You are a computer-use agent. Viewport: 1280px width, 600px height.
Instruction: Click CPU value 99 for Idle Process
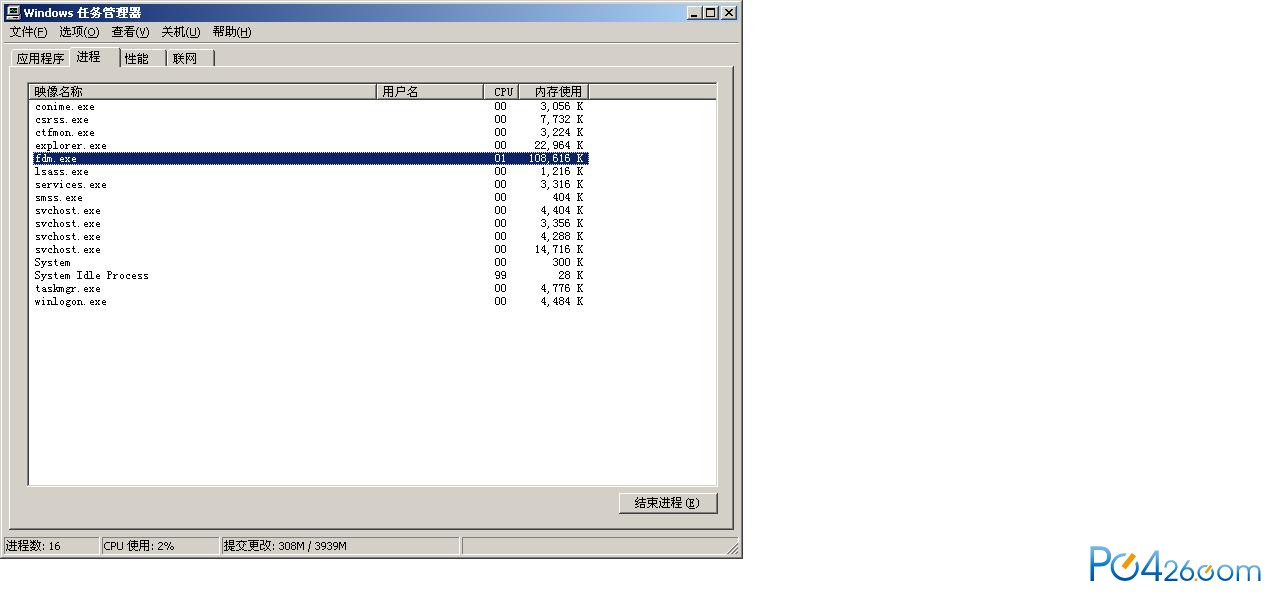pyautogui.click(x=500, y=276)
